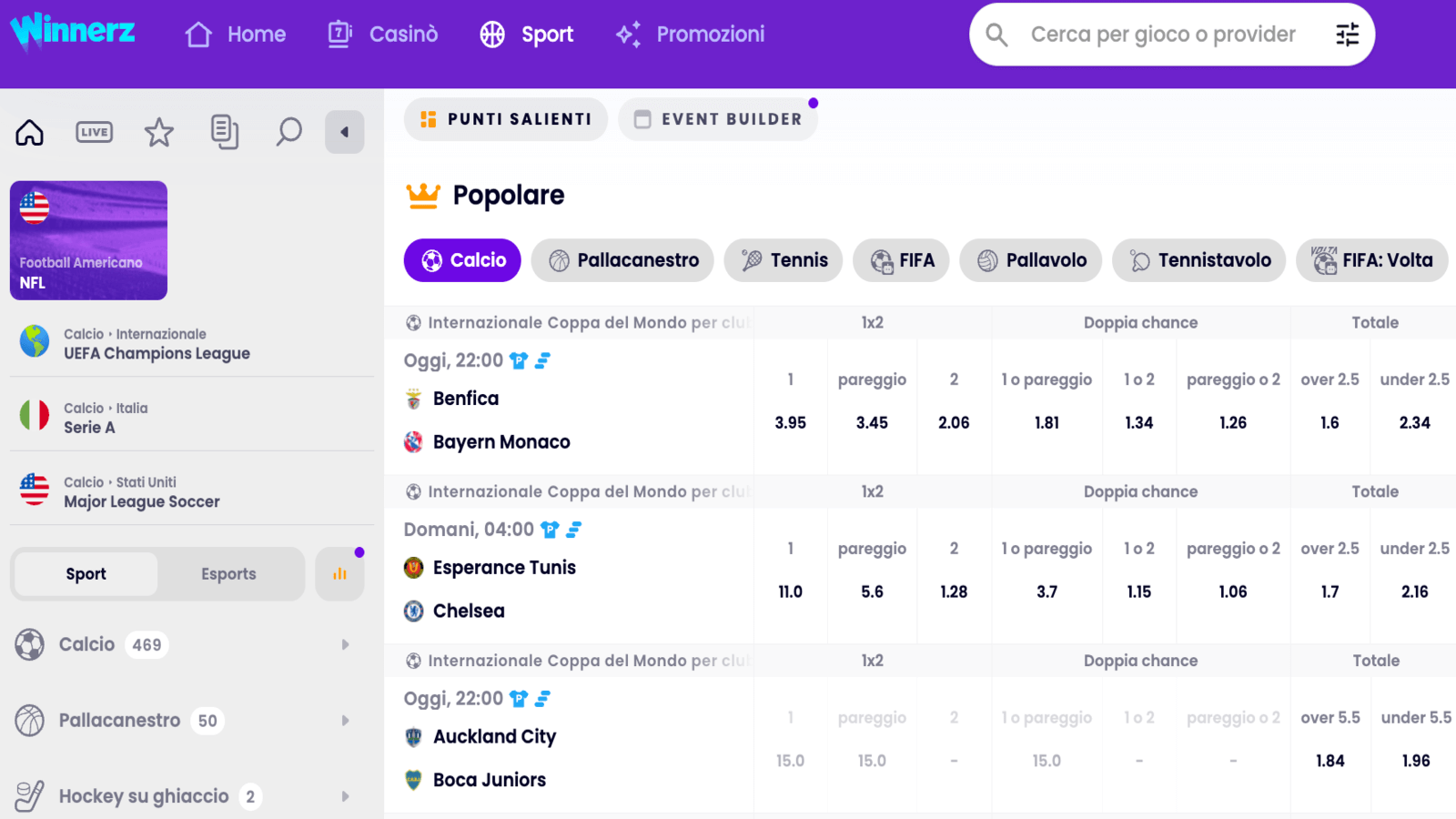This screenshot has height=819, width=1456.
Task: Select the Pallavolo filter chip
Action: (1031, 260)
